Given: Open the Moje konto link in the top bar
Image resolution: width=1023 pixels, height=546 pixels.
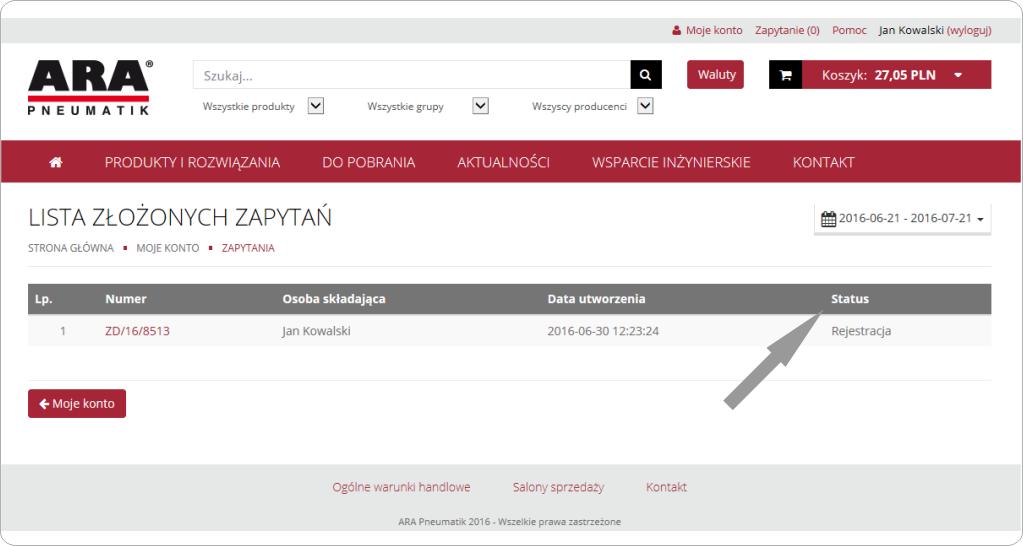Looking at the screenshot, I should (x=714, y=31).
